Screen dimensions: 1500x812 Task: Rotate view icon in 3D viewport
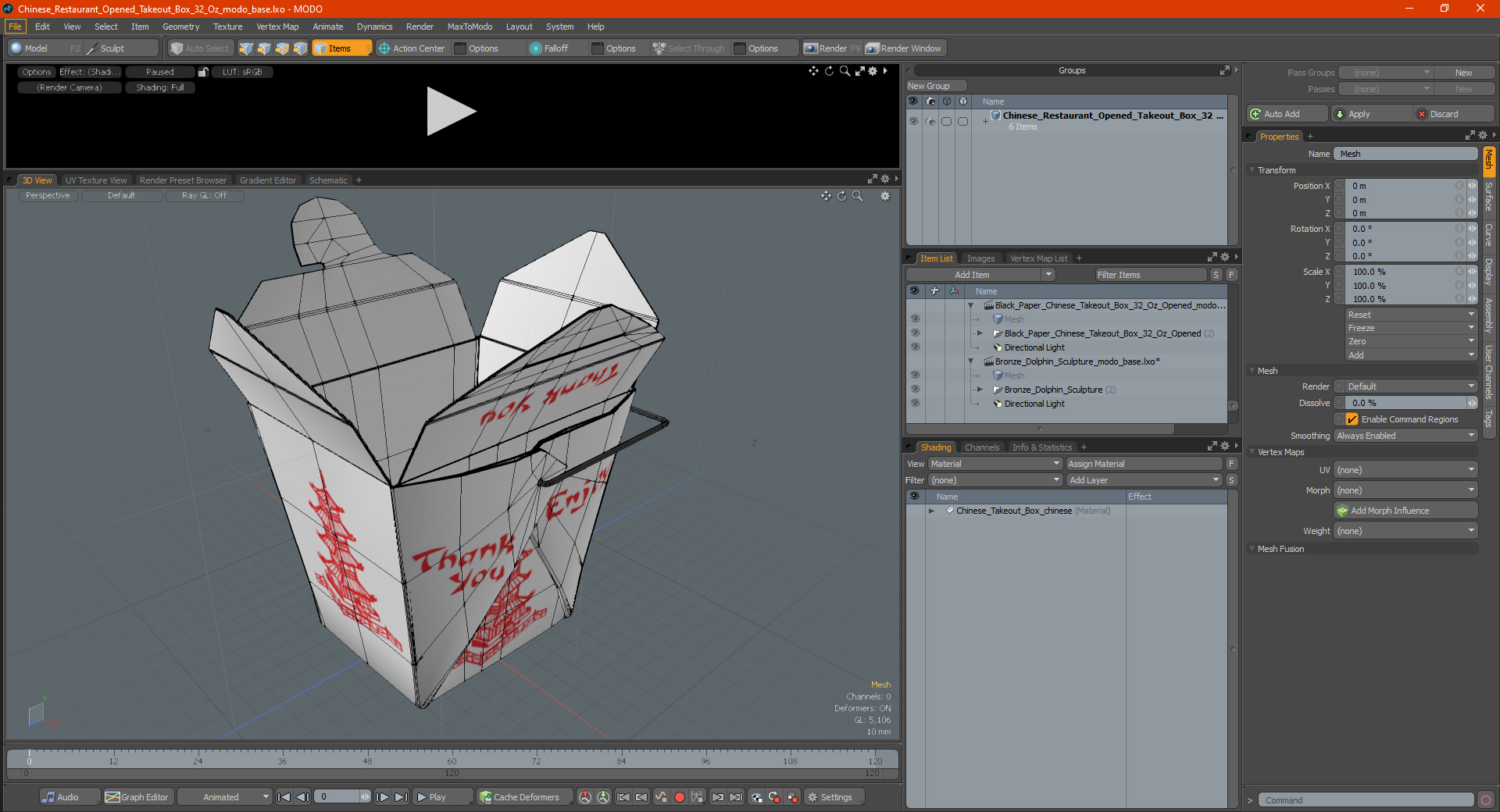point(842,196)
